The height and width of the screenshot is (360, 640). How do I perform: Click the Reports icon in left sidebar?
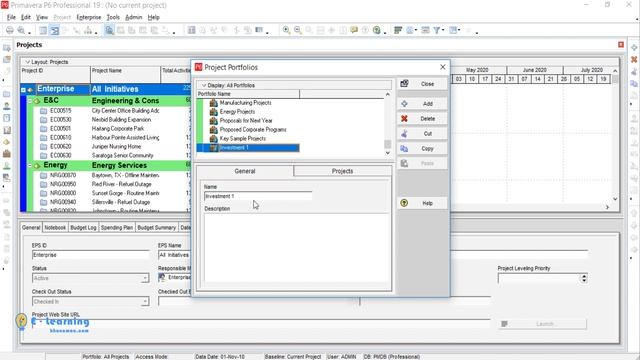pyautogui.click(x=7, y=130)
